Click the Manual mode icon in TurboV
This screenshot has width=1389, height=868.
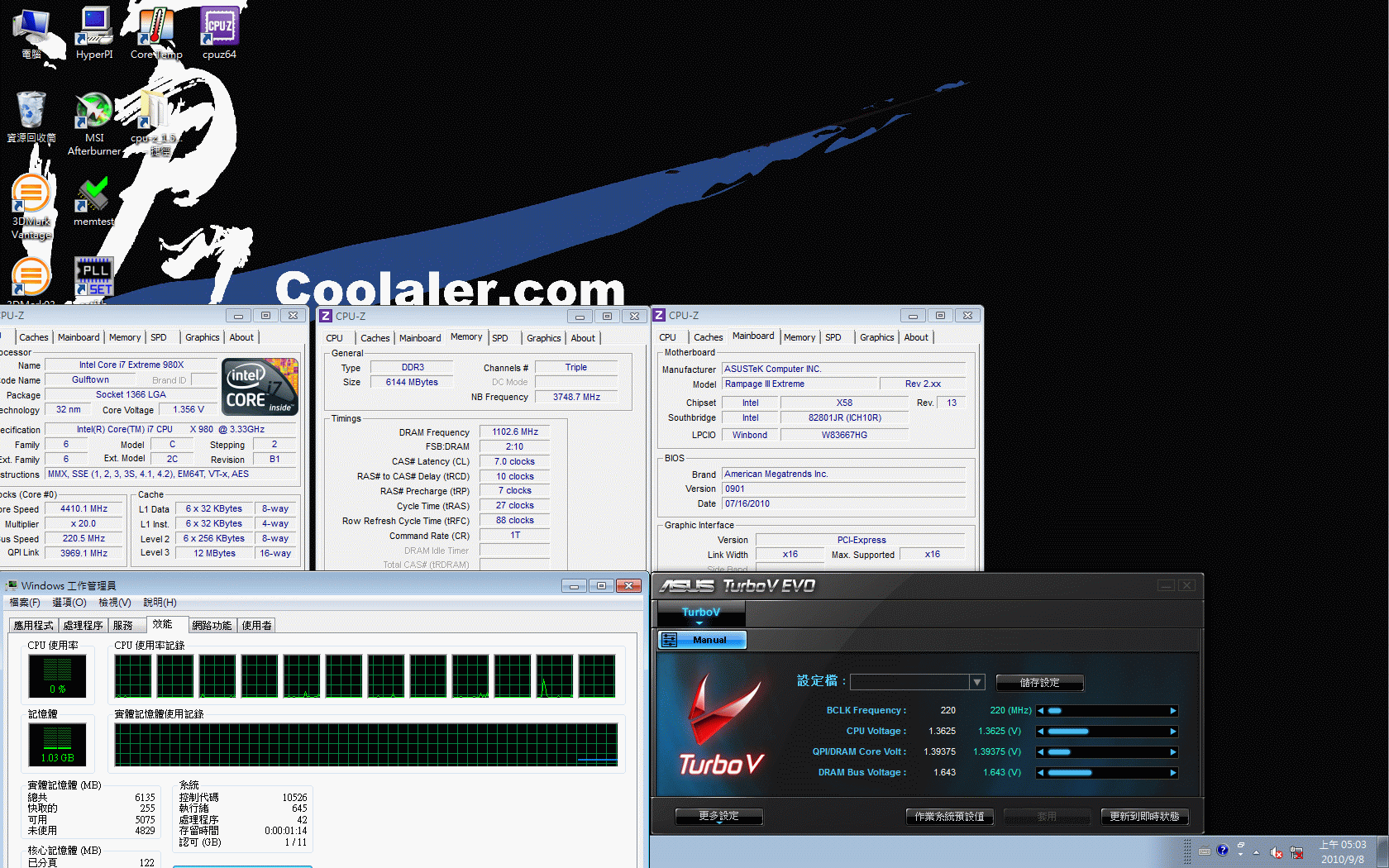[670, 640]
